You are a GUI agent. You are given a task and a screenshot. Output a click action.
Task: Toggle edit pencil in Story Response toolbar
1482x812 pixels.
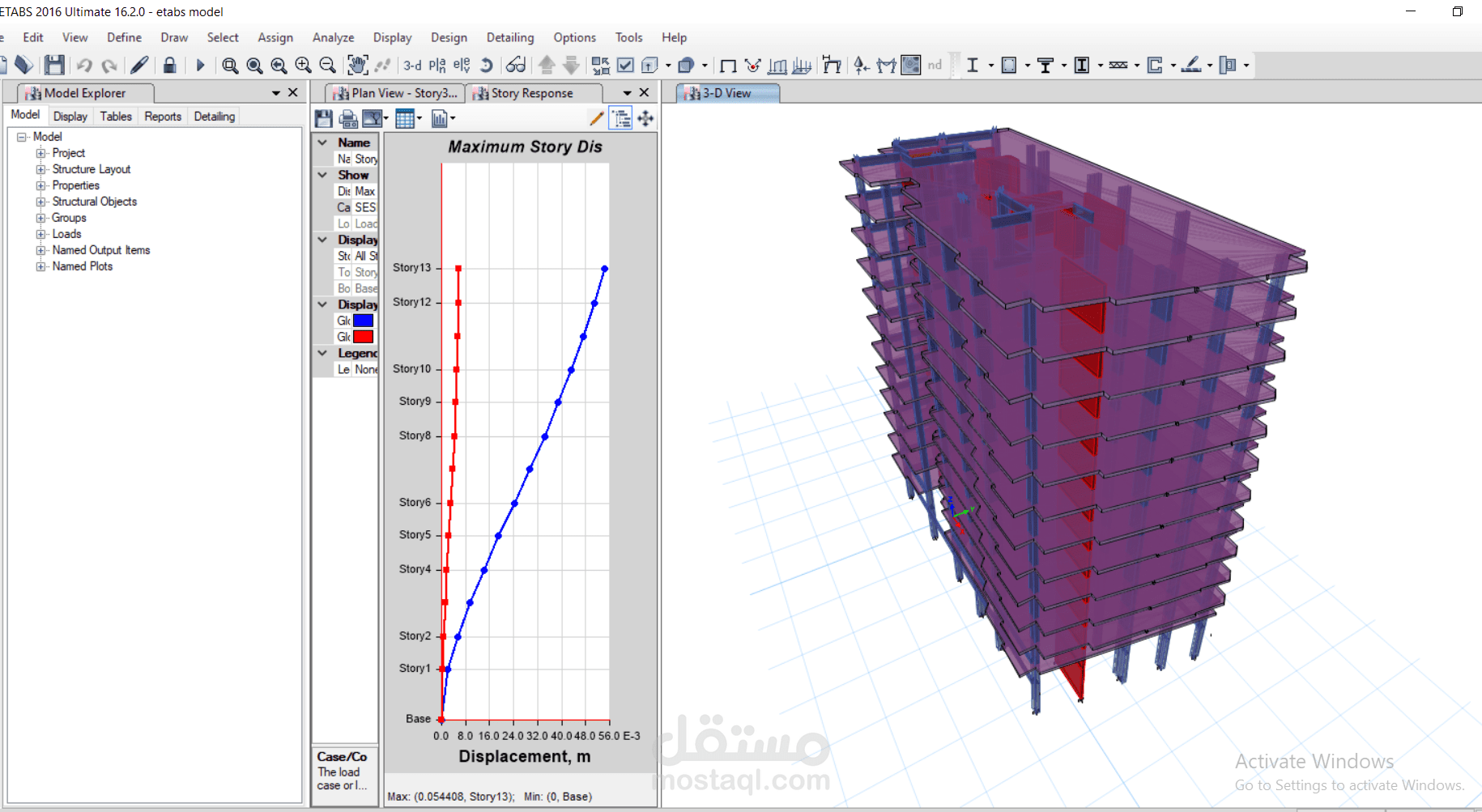[x=597, y=119]
